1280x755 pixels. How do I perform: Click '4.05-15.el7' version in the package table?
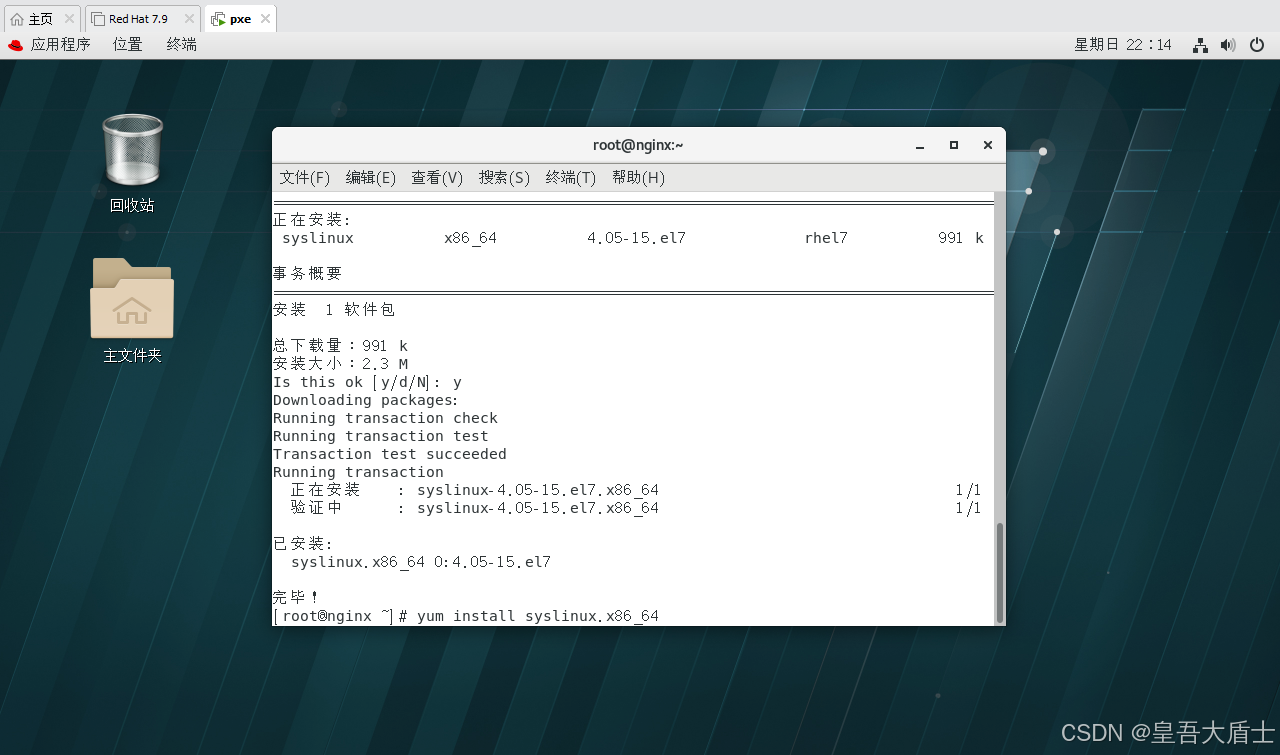[636, 238]
